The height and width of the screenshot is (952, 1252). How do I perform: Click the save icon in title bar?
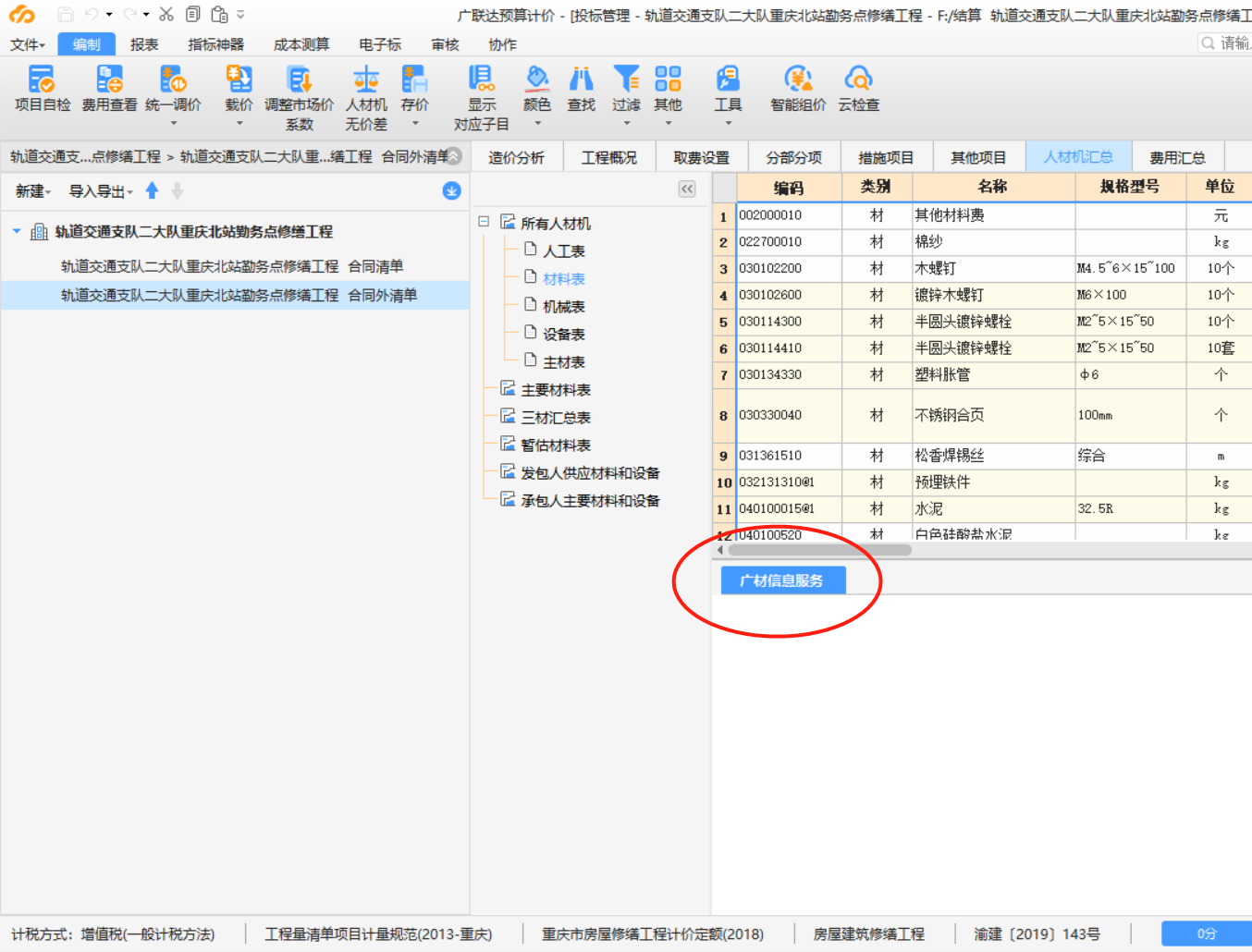click(65, 14)
